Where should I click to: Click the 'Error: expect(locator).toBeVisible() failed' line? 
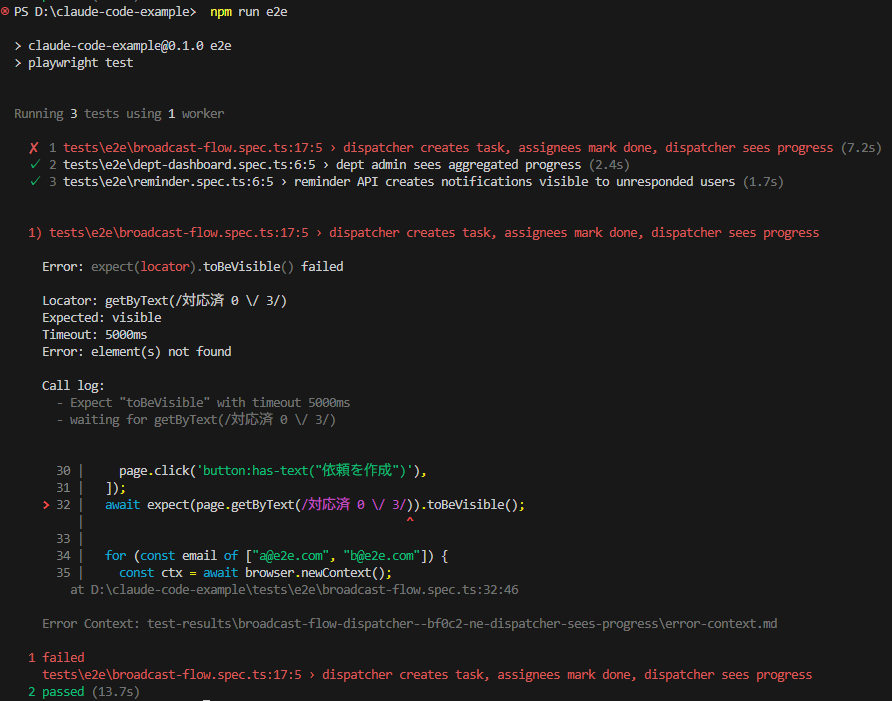[x=193, y=267]
